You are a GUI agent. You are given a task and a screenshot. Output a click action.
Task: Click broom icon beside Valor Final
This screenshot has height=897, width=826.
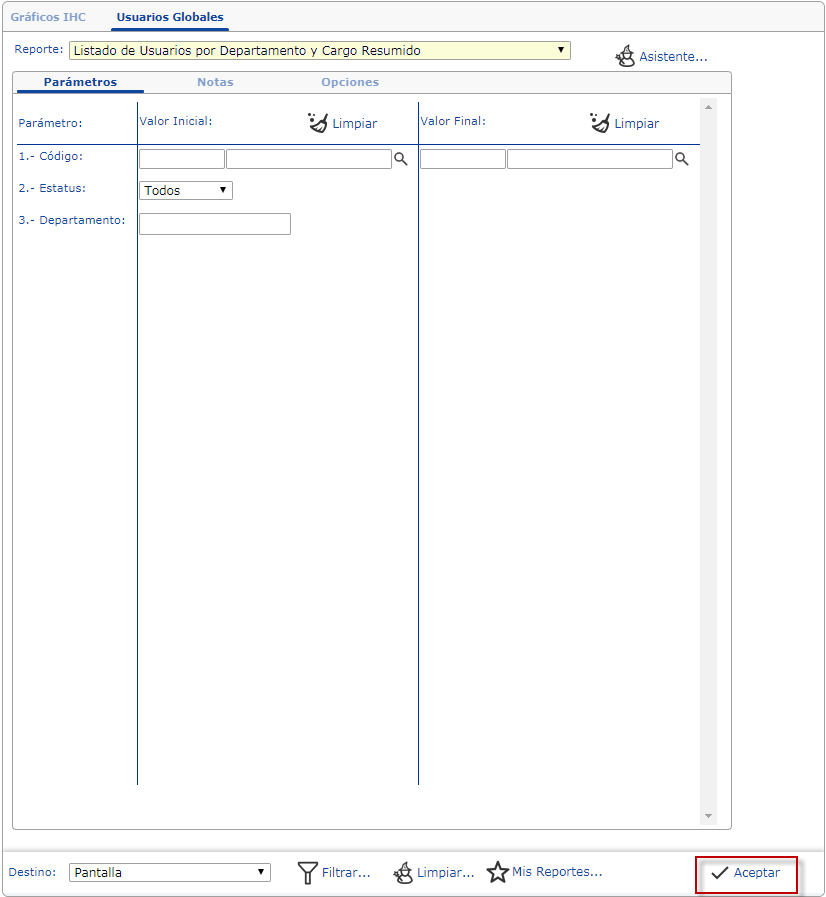(600, 123)
